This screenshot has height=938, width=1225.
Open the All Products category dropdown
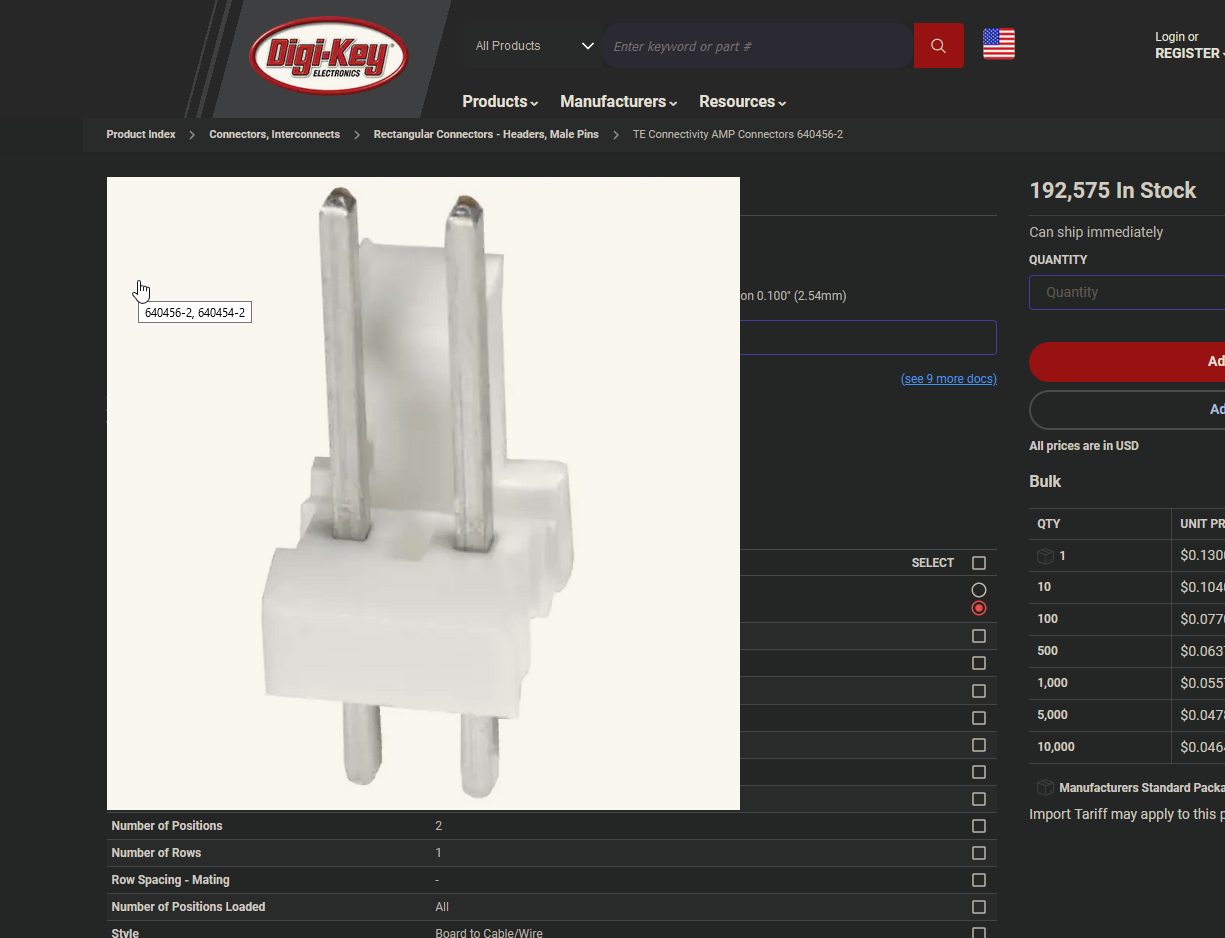[x=534, y=46]
